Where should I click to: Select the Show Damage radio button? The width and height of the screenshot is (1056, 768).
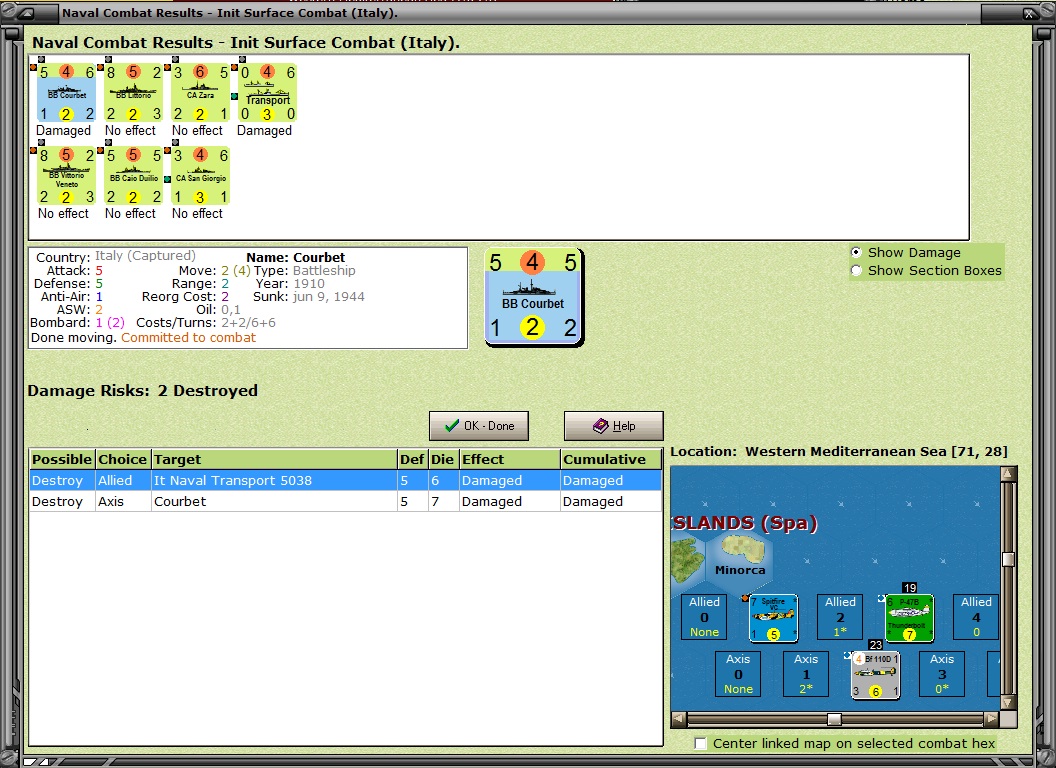856,253
